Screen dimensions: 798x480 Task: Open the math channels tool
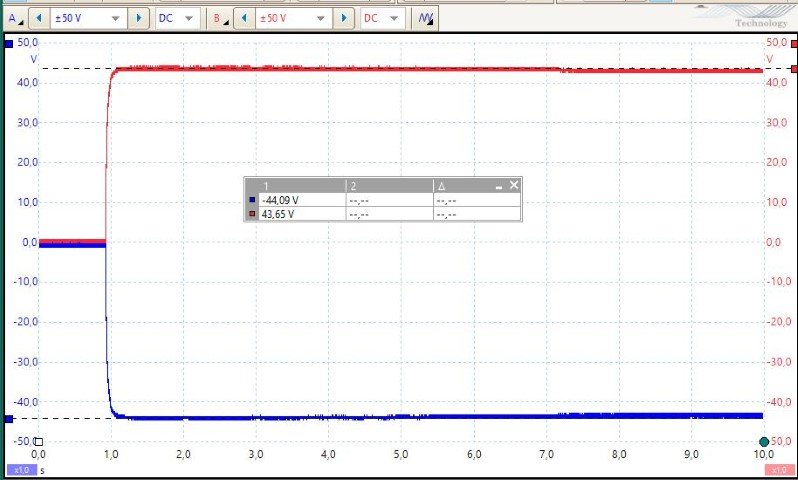(425, 19)
